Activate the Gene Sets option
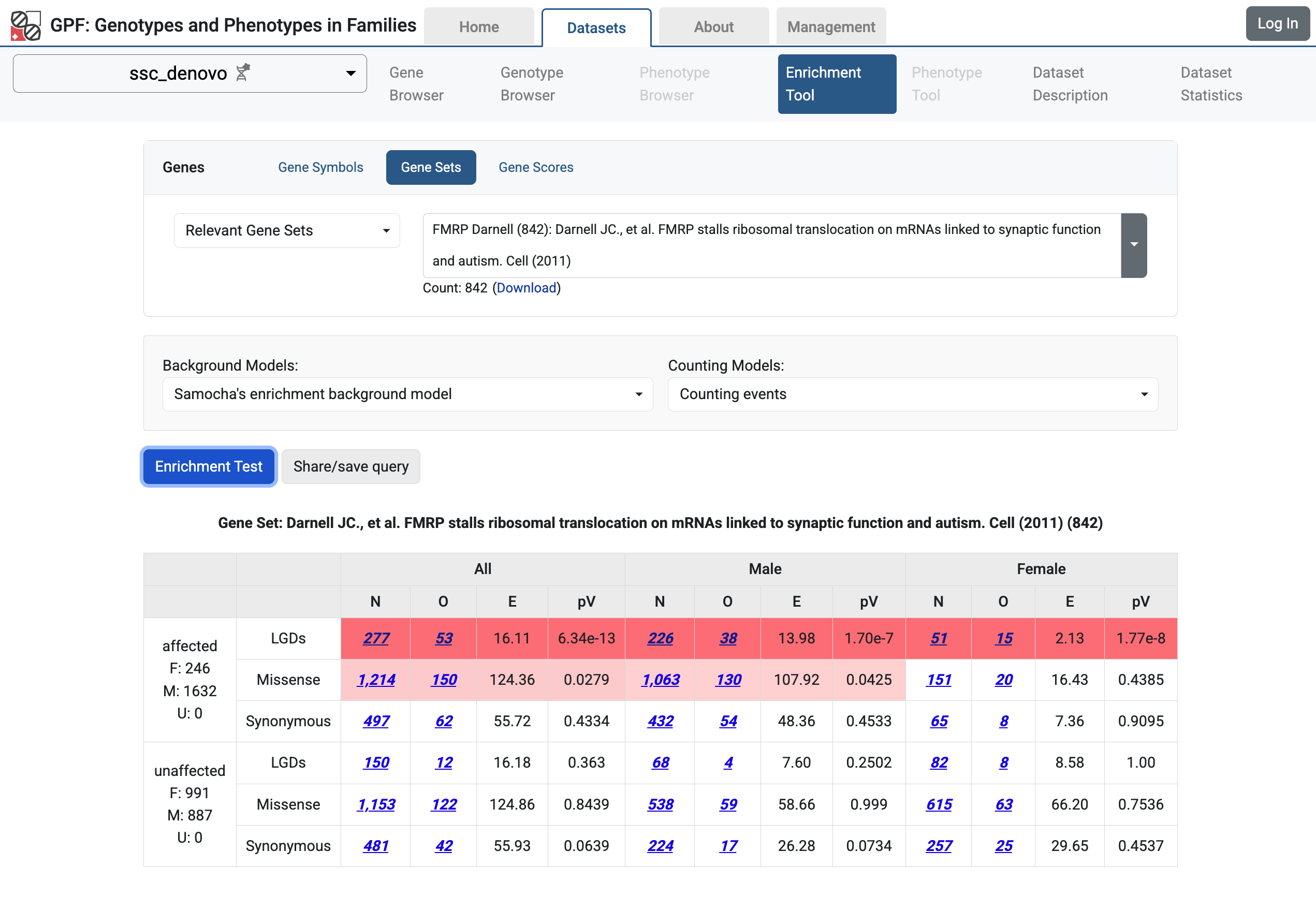Viewport: 1316px width, 910px height. [x=431, y=167]
